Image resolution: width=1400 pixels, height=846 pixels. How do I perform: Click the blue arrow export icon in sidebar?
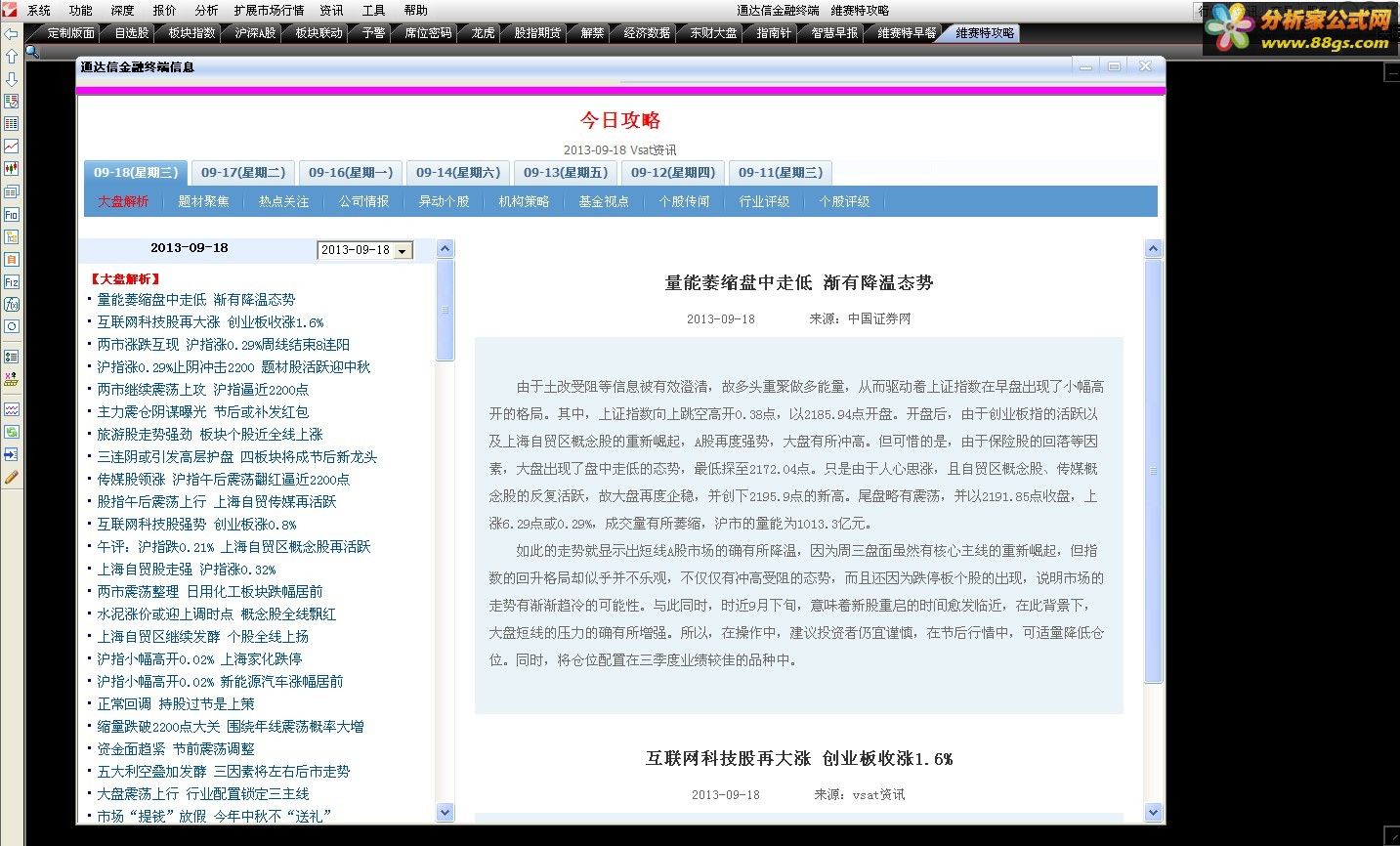click(12, 454)
